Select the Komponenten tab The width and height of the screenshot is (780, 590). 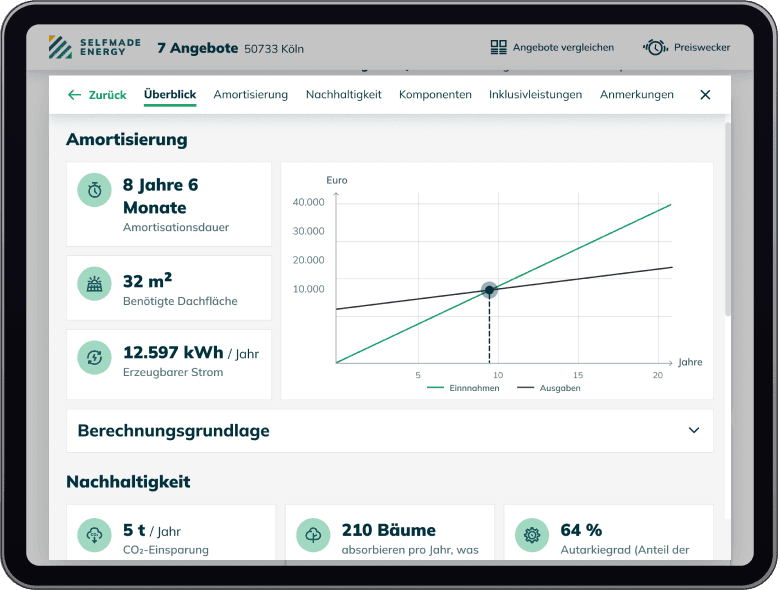point(435,95)
